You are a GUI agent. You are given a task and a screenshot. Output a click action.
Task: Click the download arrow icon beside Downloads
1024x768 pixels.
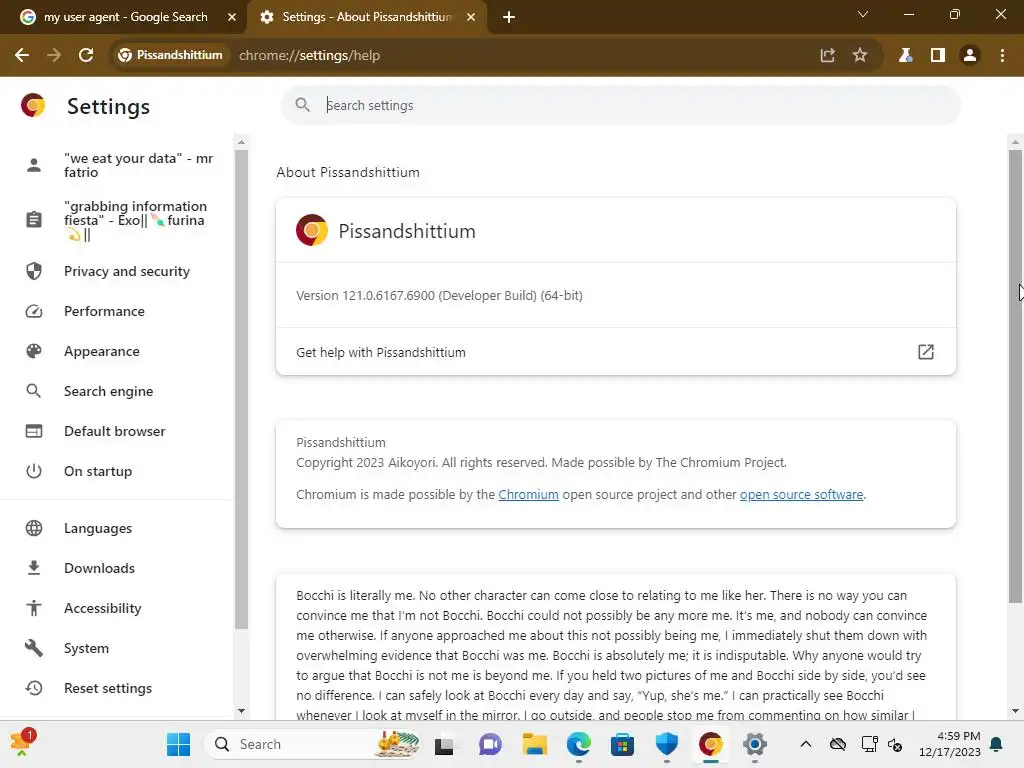point(34,568)
